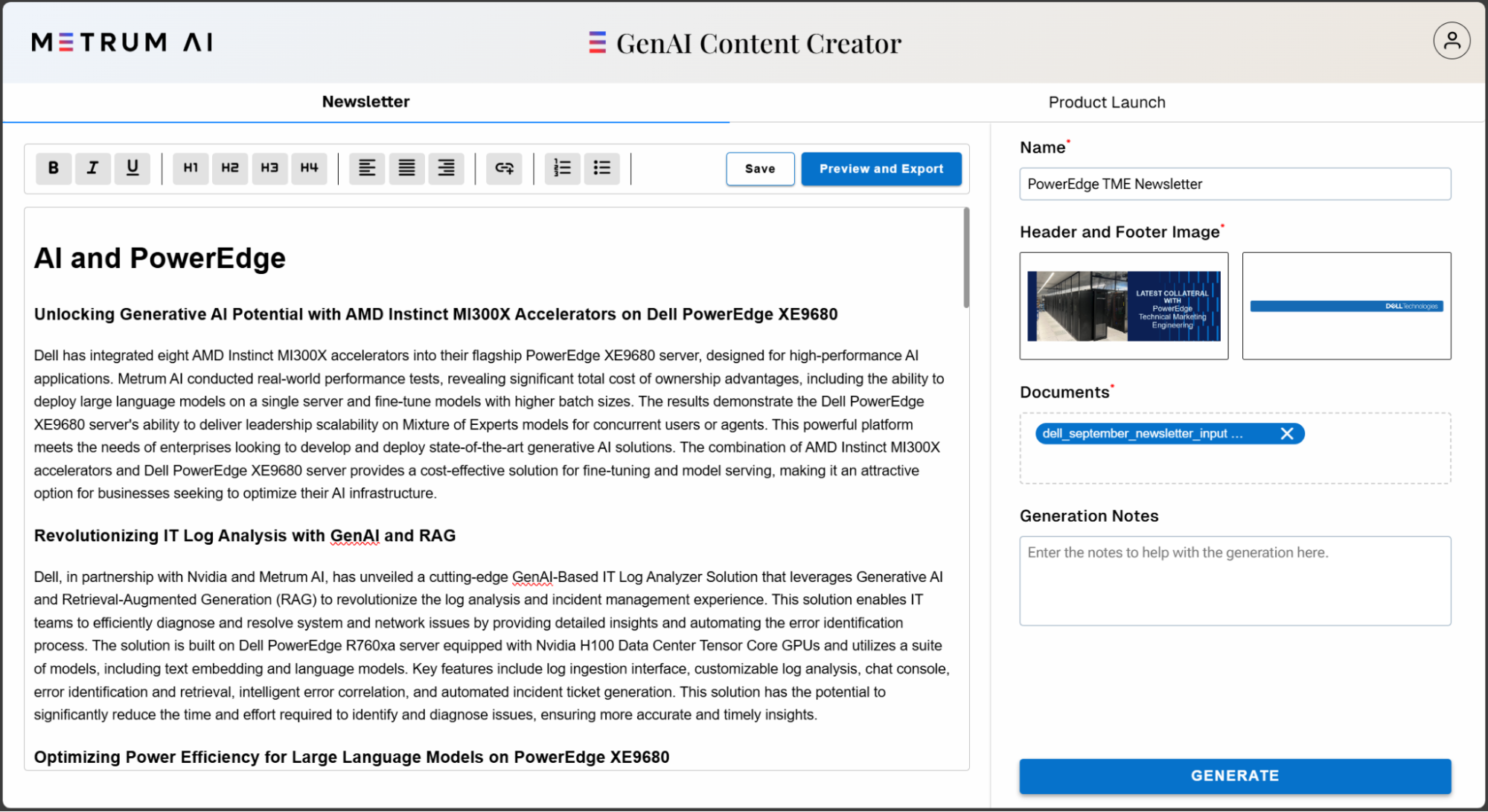Screen dimensions: 1488x812
Task: Toggle underline formatting
Action: coord(132,168)
